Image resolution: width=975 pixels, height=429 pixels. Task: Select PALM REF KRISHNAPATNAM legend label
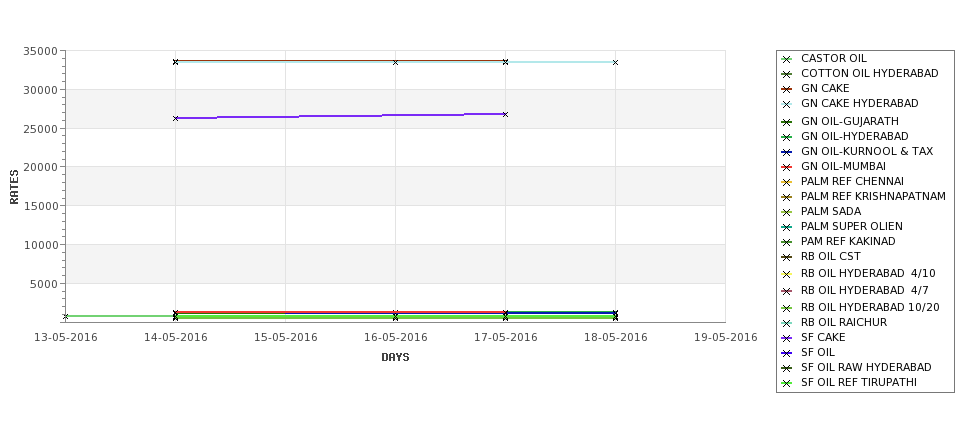click(x=873, y=196)
